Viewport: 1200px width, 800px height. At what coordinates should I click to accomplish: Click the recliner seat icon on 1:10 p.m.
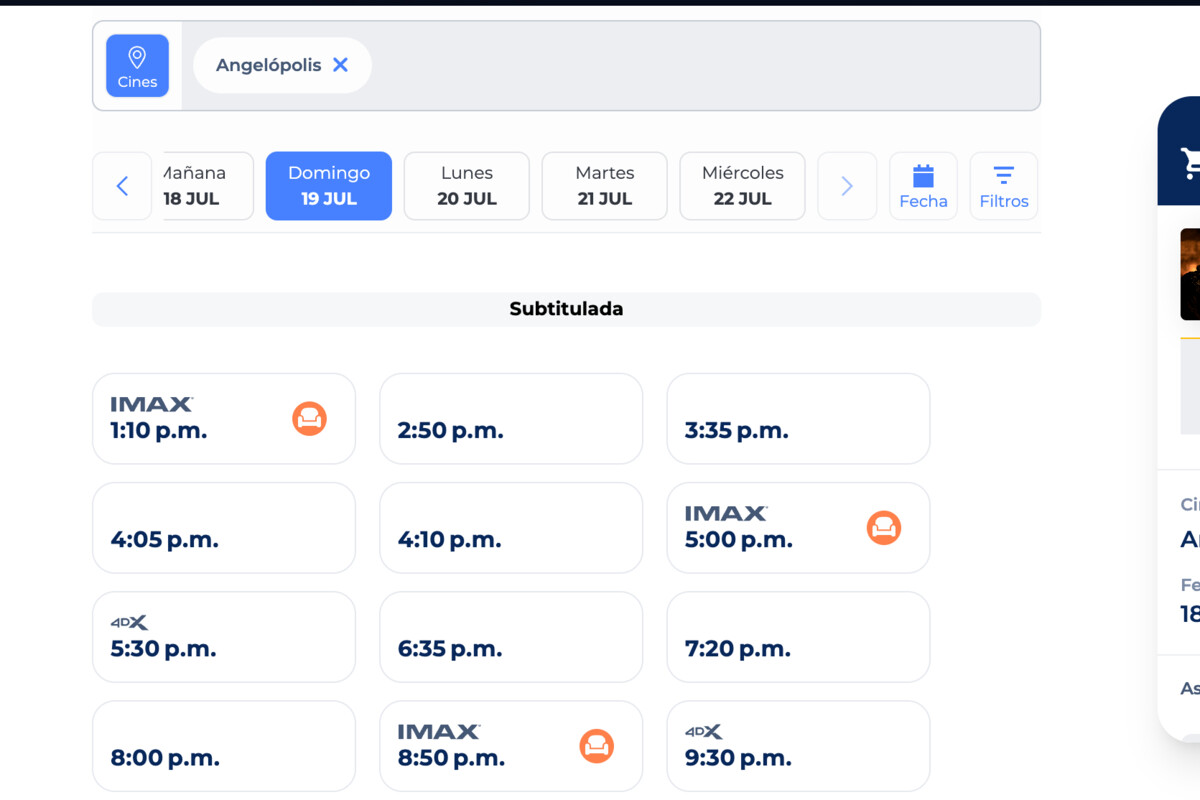click(310, 418)
